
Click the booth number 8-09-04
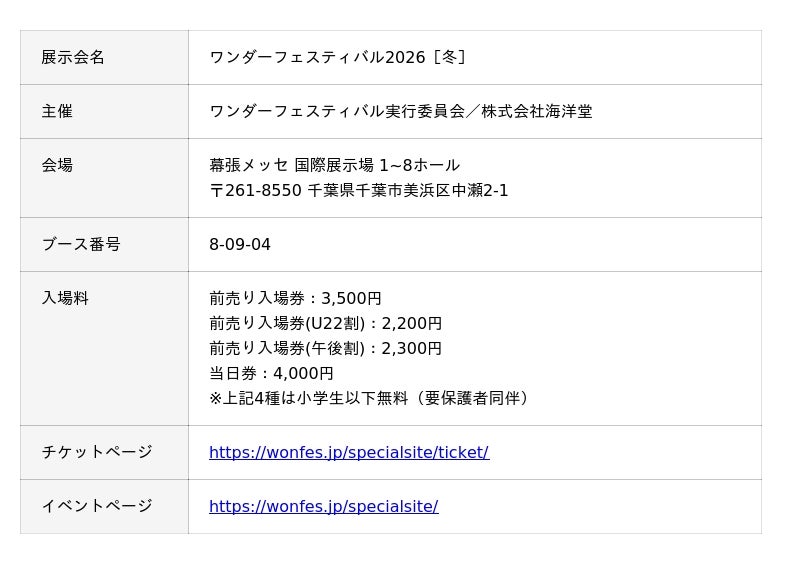[240, 244]
